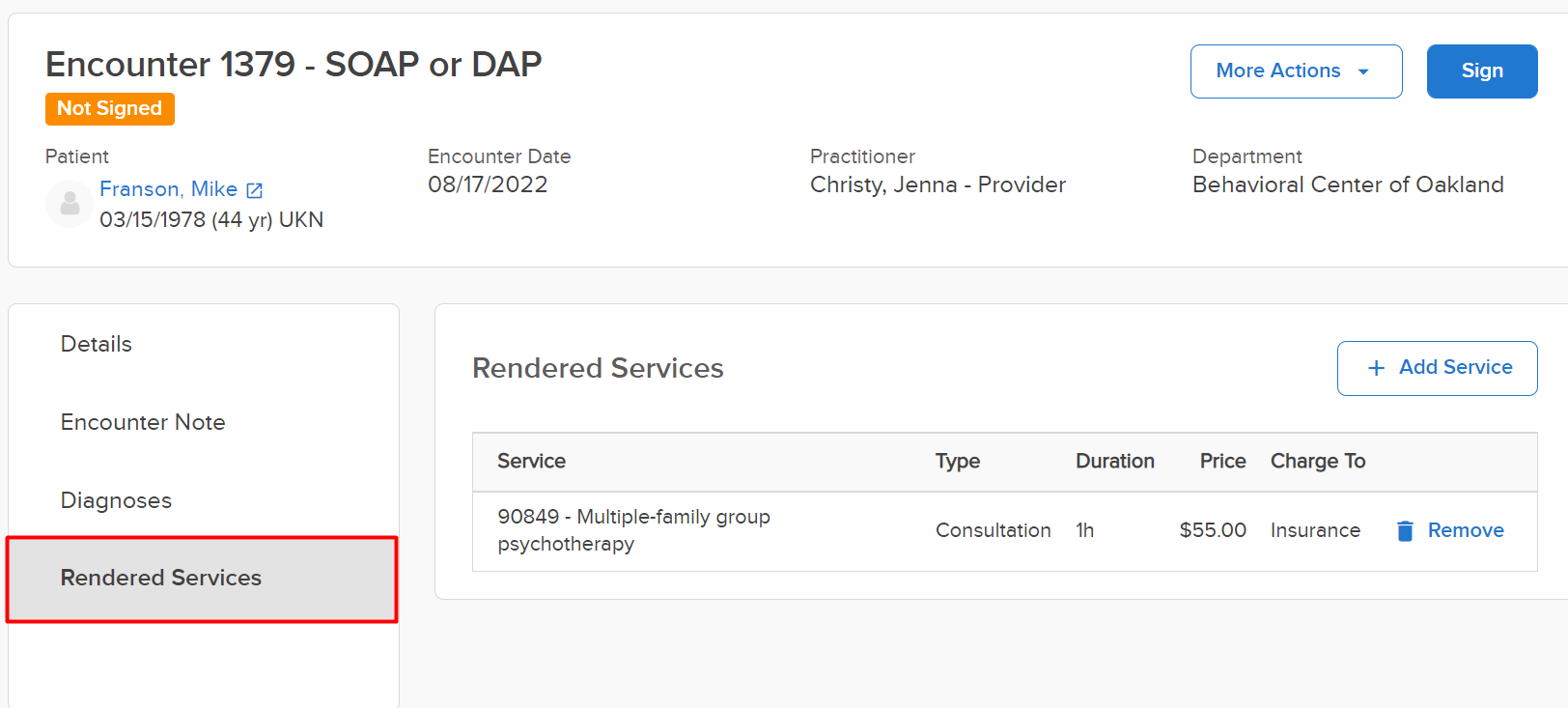Open the Franson, Mike patient link

[168, 189]
